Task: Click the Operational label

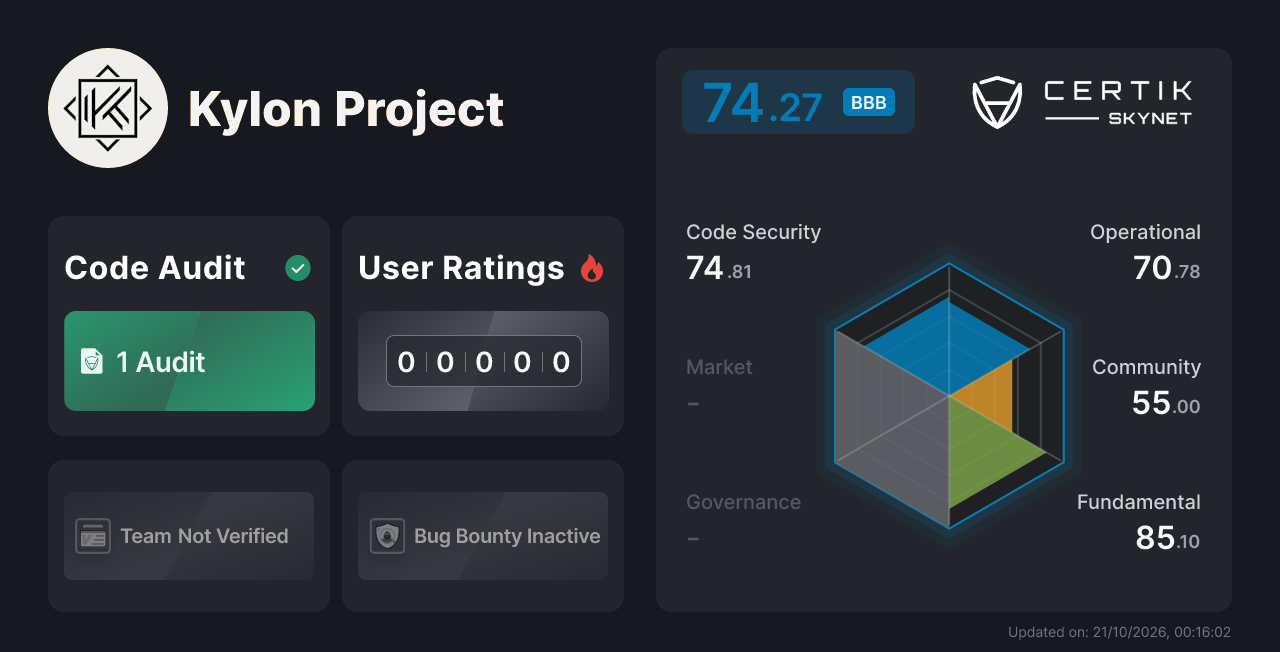Action: (1145, 232)
